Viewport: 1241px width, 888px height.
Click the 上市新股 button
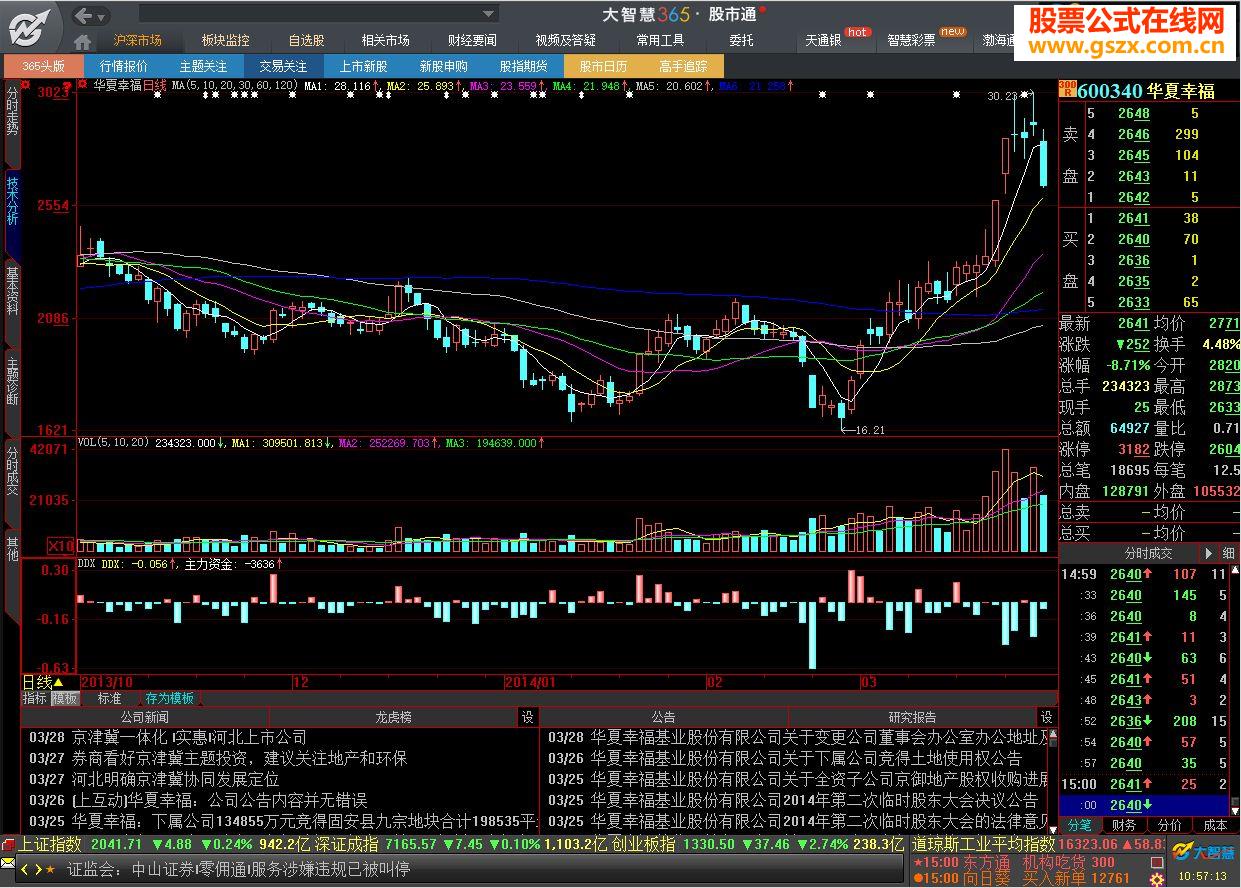[364, 67]
